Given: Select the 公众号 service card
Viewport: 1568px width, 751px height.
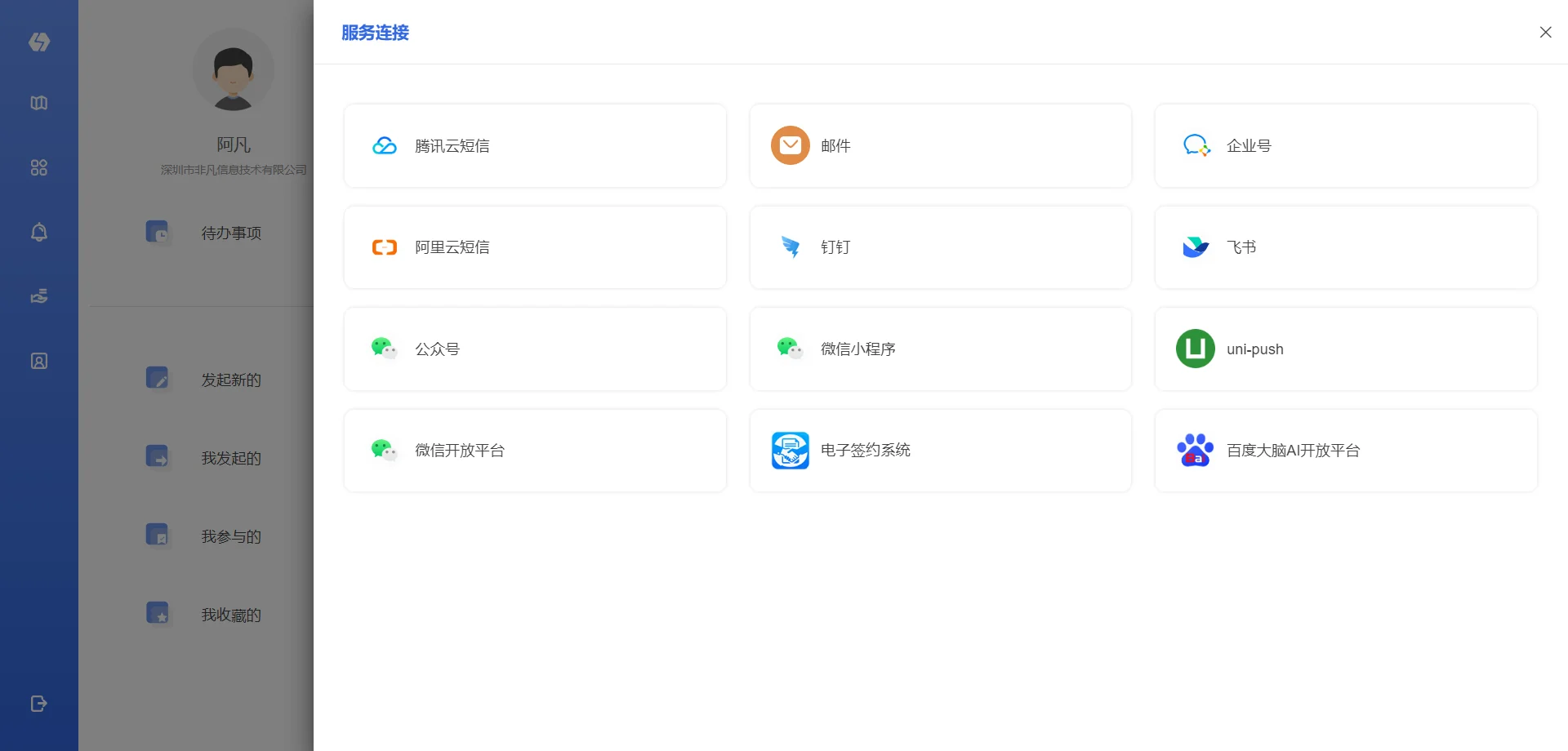Looking at the screenshot, I should [535, 349].
